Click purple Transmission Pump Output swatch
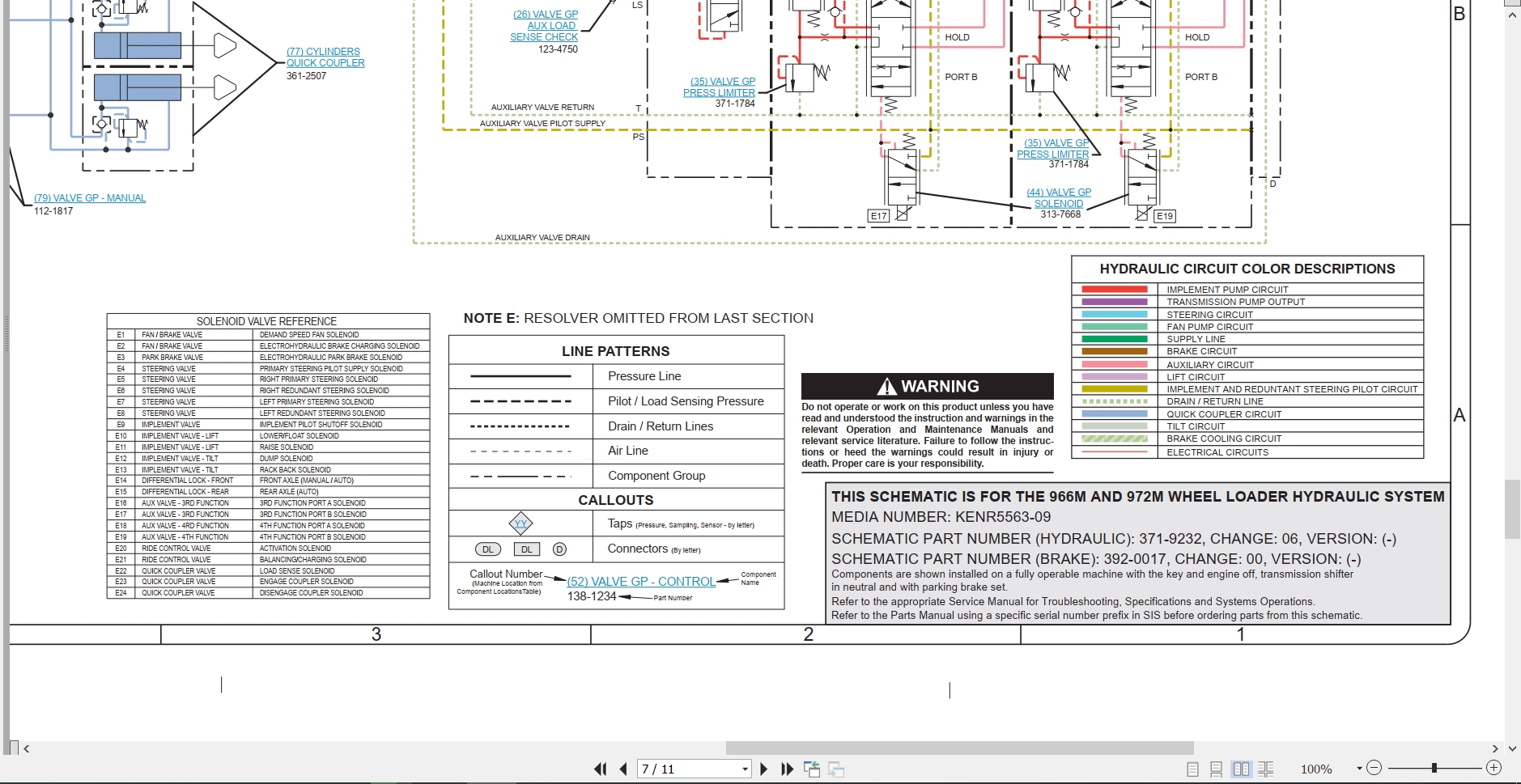 (1115, 302)
